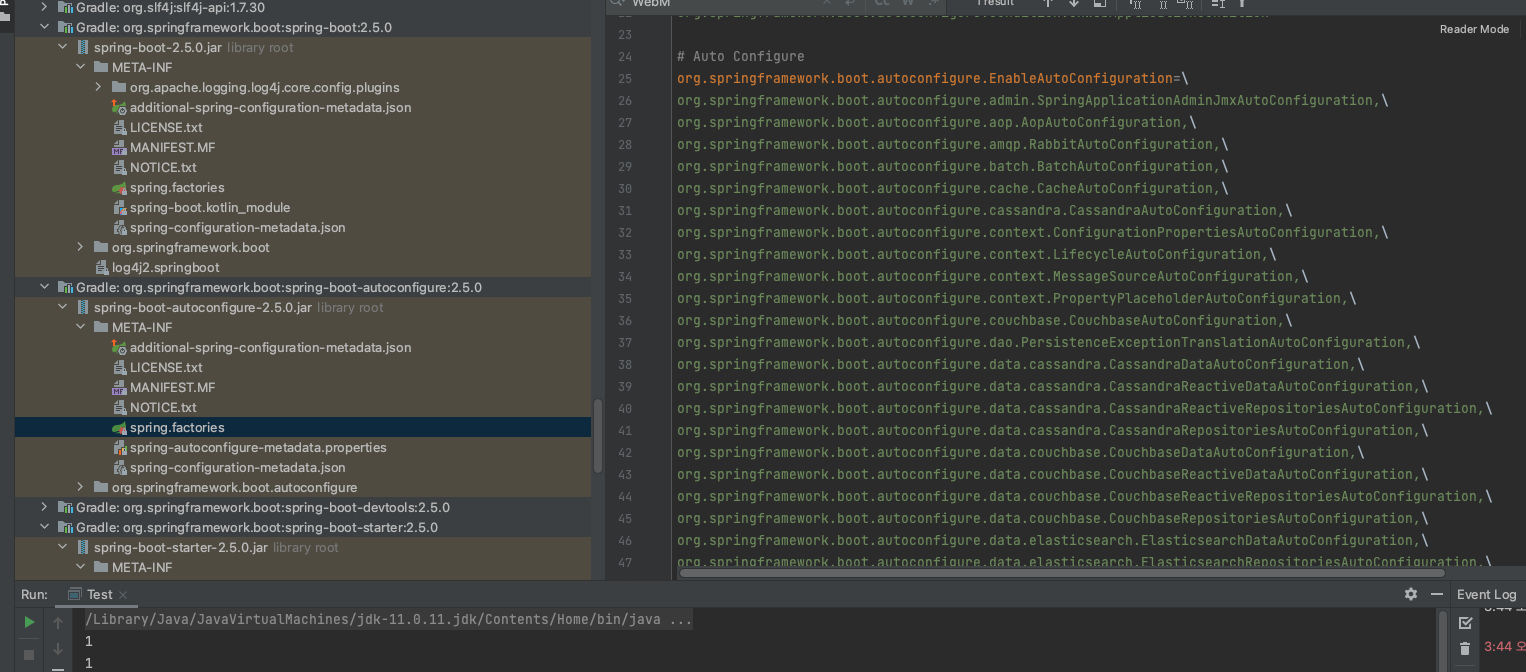Collapse META-INF under spring-boot-autoconfigure jar
The height and width of the screenshot is (672, 1526).
point(80,327)
